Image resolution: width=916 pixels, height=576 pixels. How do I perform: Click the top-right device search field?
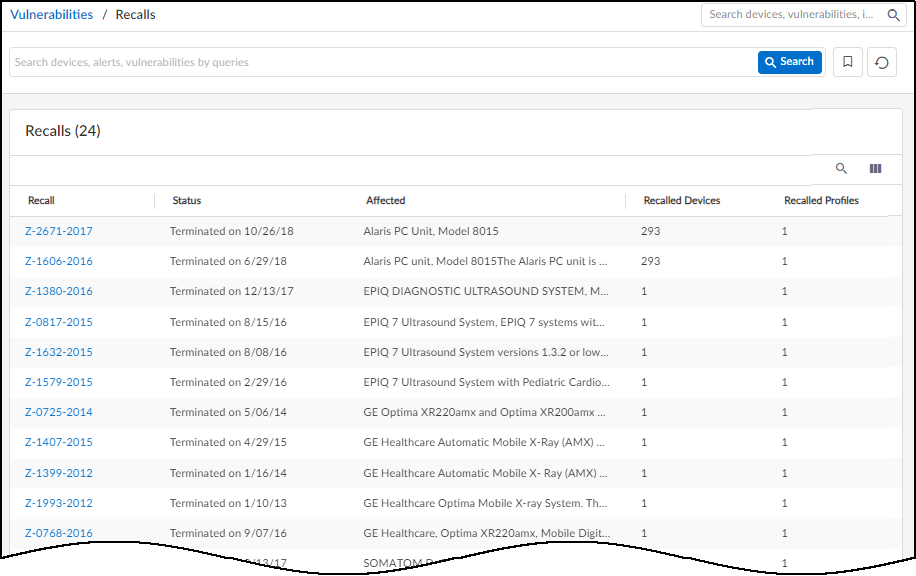coord(792,15)
